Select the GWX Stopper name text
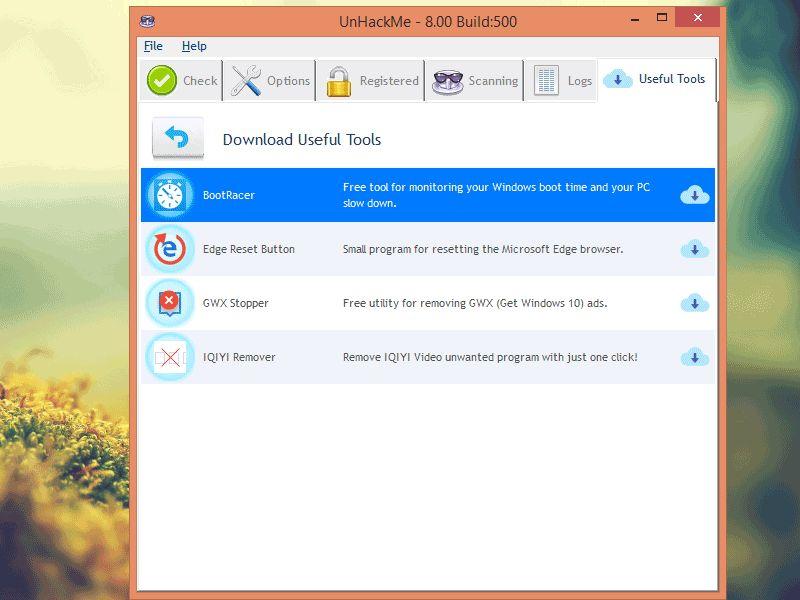Screen dimensions: 800x600 pos(235,303)
